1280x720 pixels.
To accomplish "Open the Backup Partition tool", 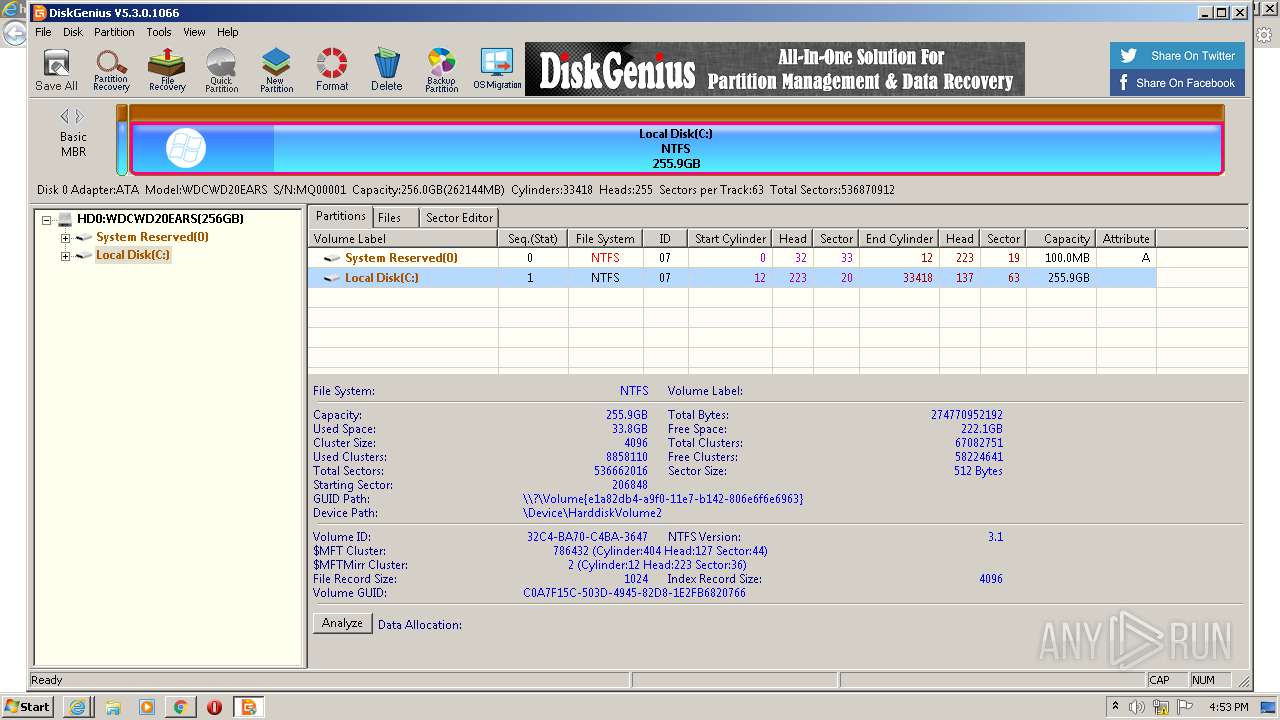I will coord(441,70).
